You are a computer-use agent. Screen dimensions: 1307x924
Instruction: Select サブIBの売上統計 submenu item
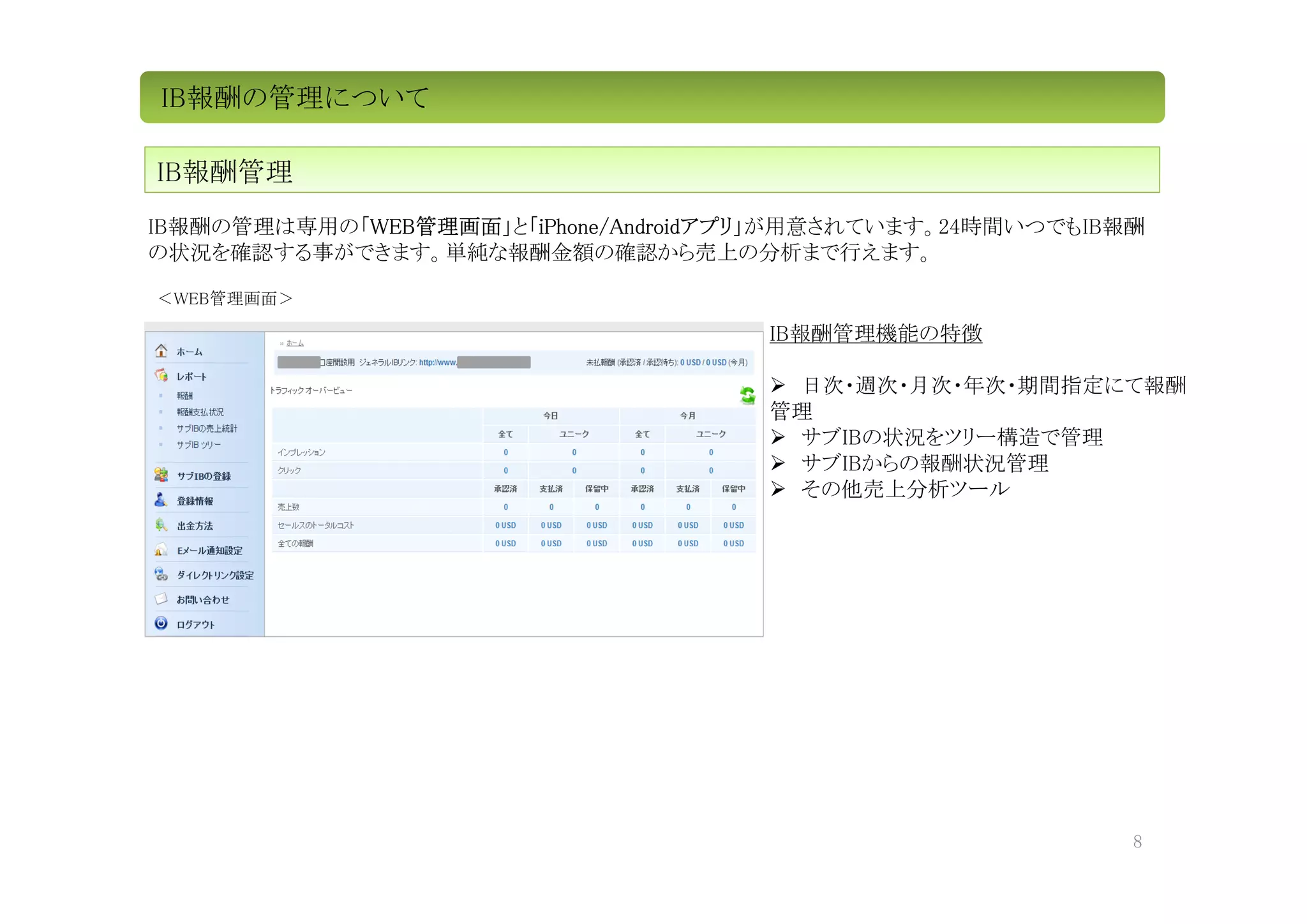click(x=207, y=428)
